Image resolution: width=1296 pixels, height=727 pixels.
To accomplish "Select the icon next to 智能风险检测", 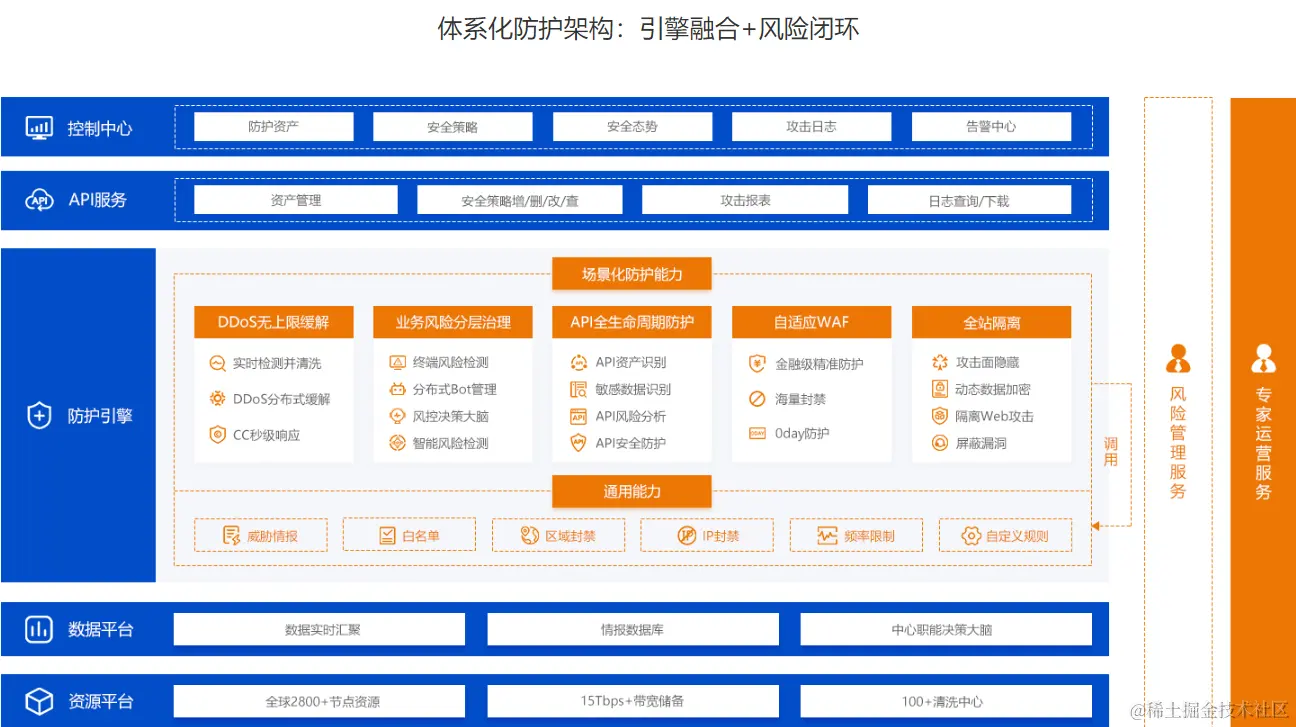I will [397, 443].
